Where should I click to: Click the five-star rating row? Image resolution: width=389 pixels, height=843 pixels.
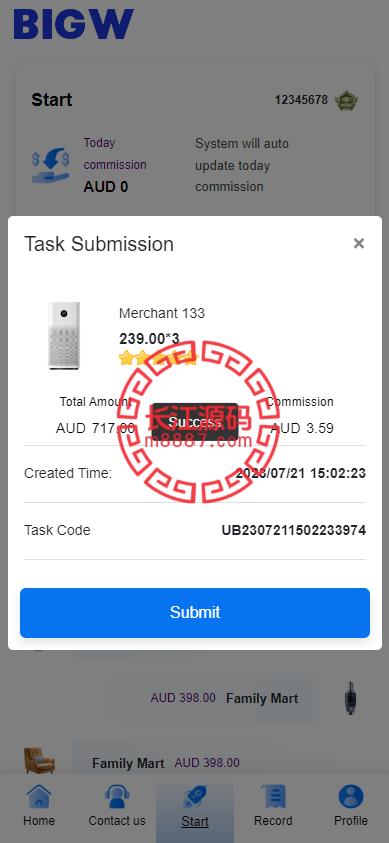point(159,358)
